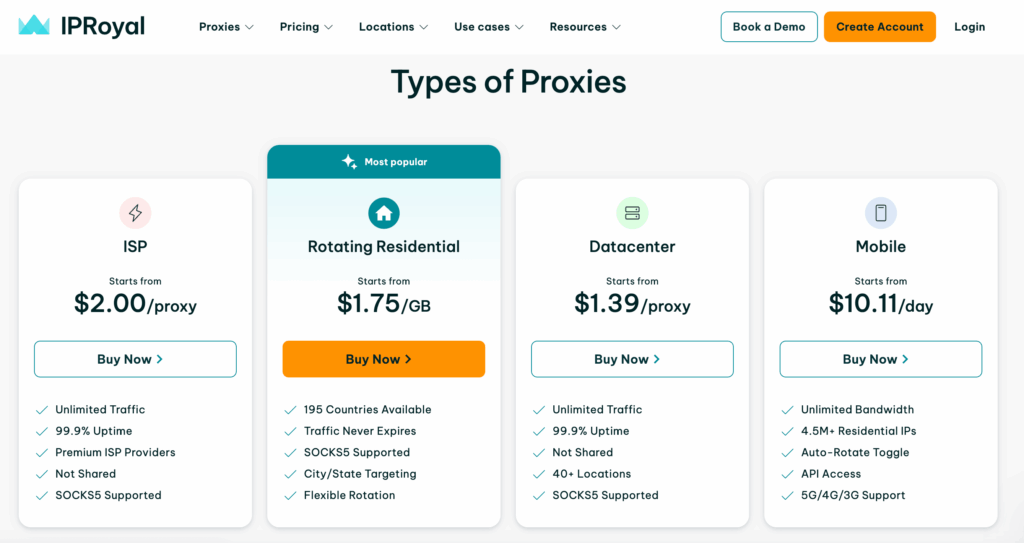Click the checkmark beside 195 Countries Available
The image size is (1024, 543).
290,410
